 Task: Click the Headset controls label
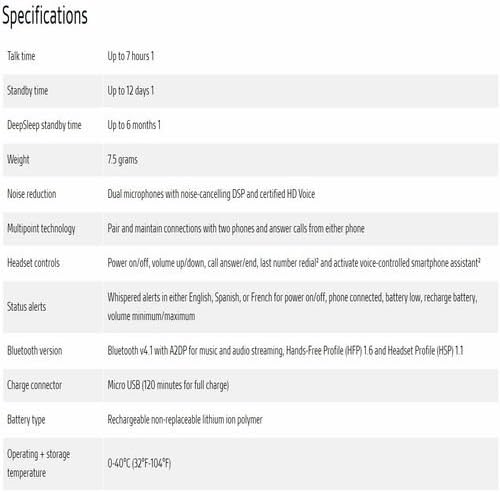pos(33,263)
